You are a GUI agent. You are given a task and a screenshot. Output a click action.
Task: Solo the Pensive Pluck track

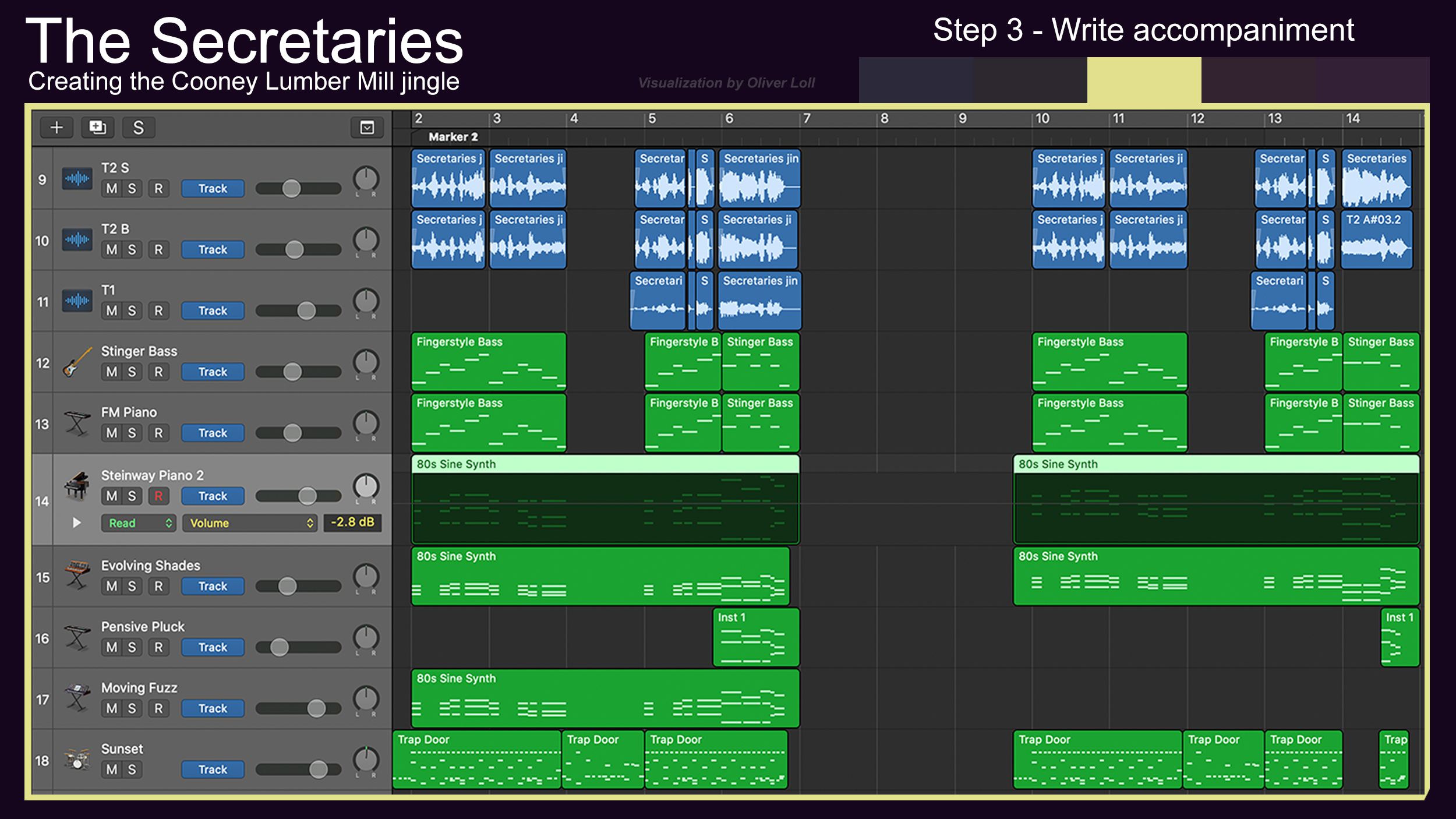click(x=132, y=647)
